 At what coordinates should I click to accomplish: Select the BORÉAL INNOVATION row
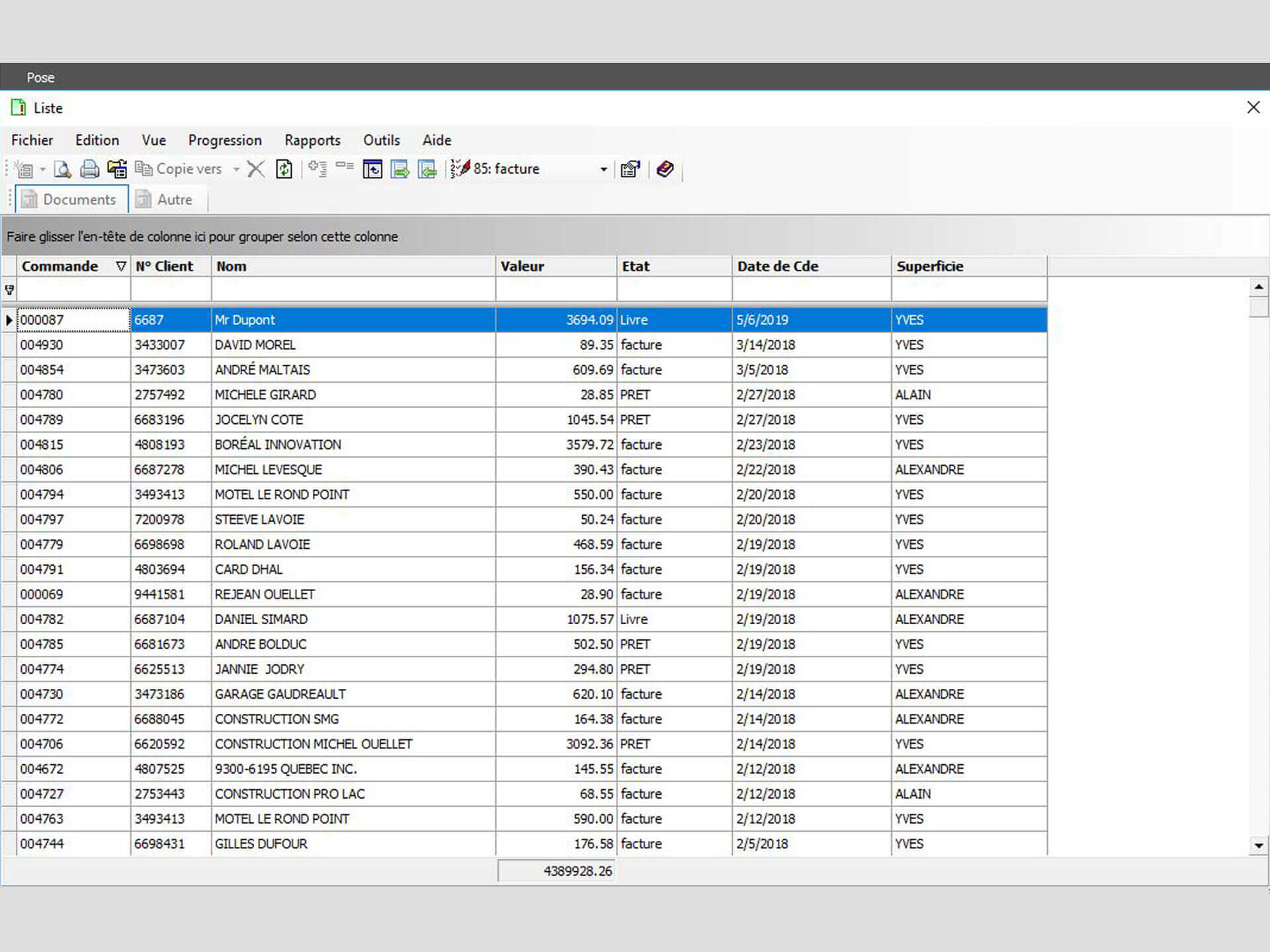(278, 445)
